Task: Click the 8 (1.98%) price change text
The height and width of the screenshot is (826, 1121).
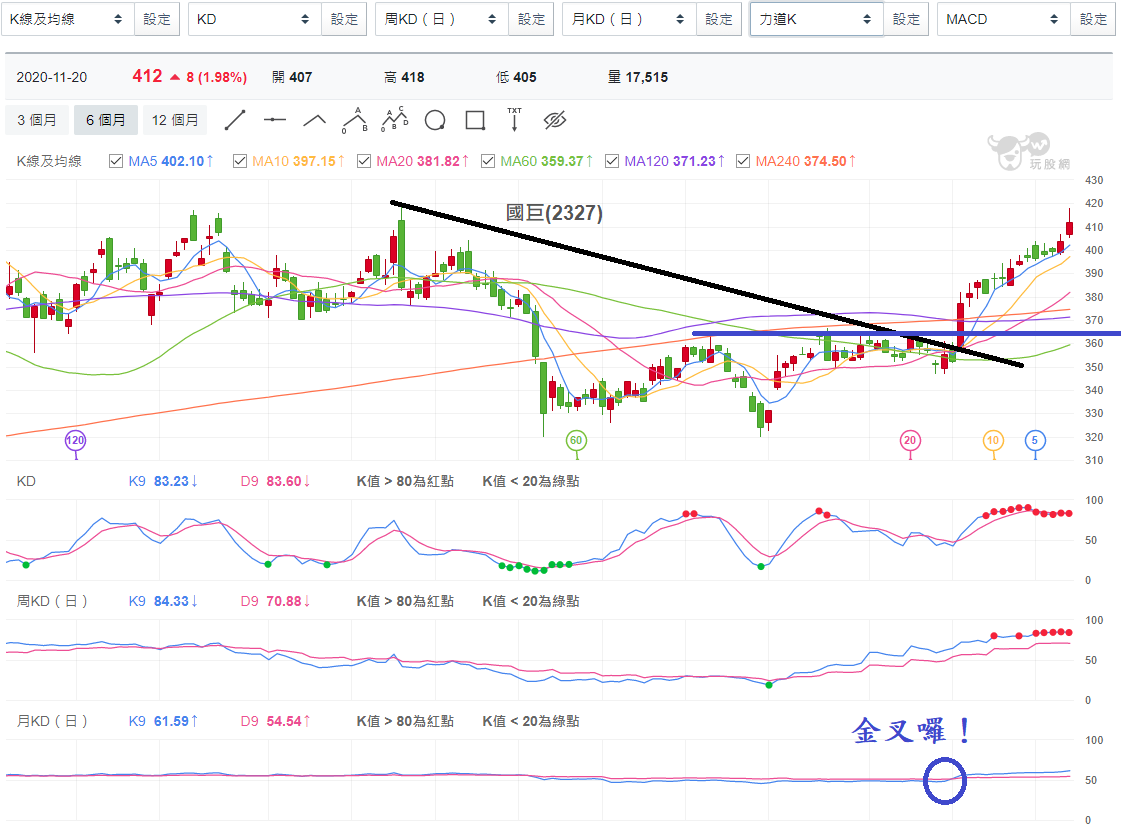Action: [217, 77]
